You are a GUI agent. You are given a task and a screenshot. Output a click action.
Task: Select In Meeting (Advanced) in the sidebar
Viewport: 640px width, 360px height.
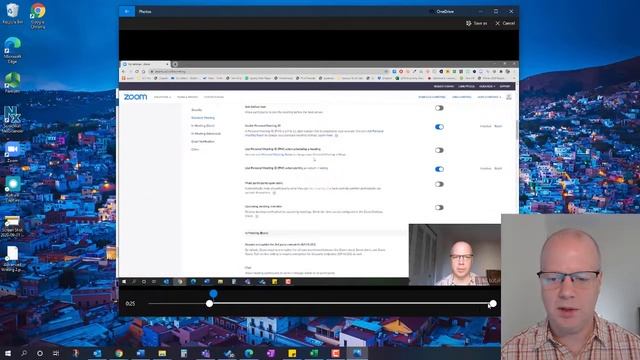tap(206, 133)
